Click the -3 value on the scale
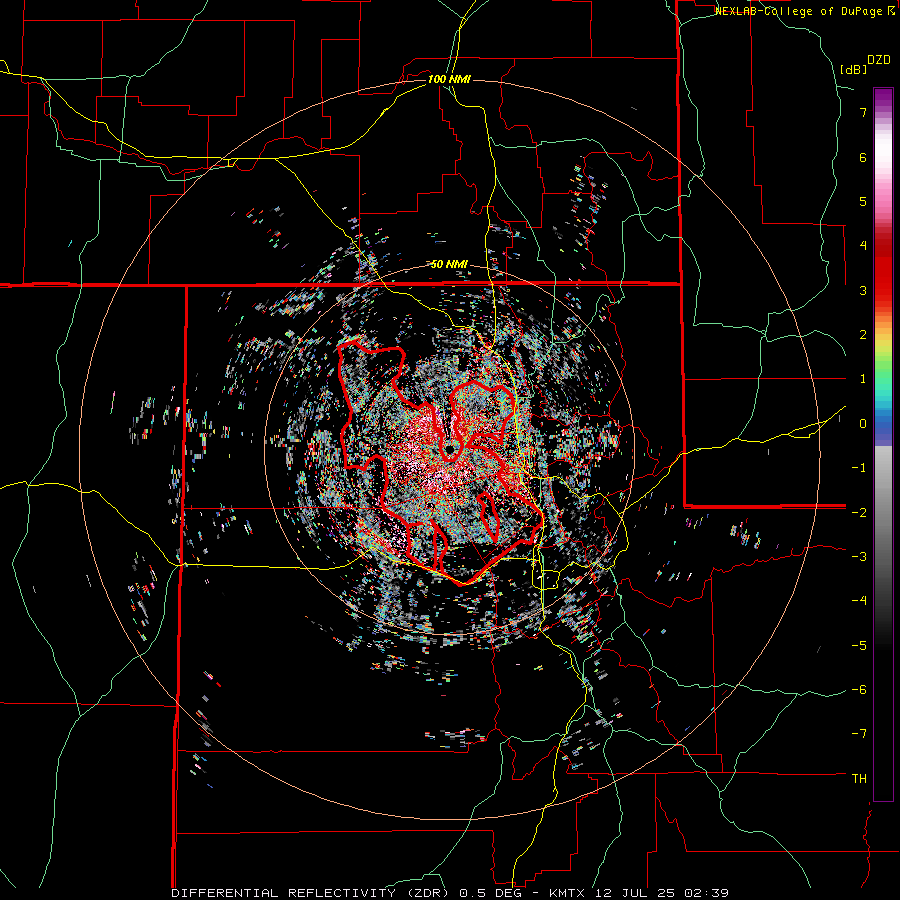This screenshot has height=900, width=900. [859, 557]
